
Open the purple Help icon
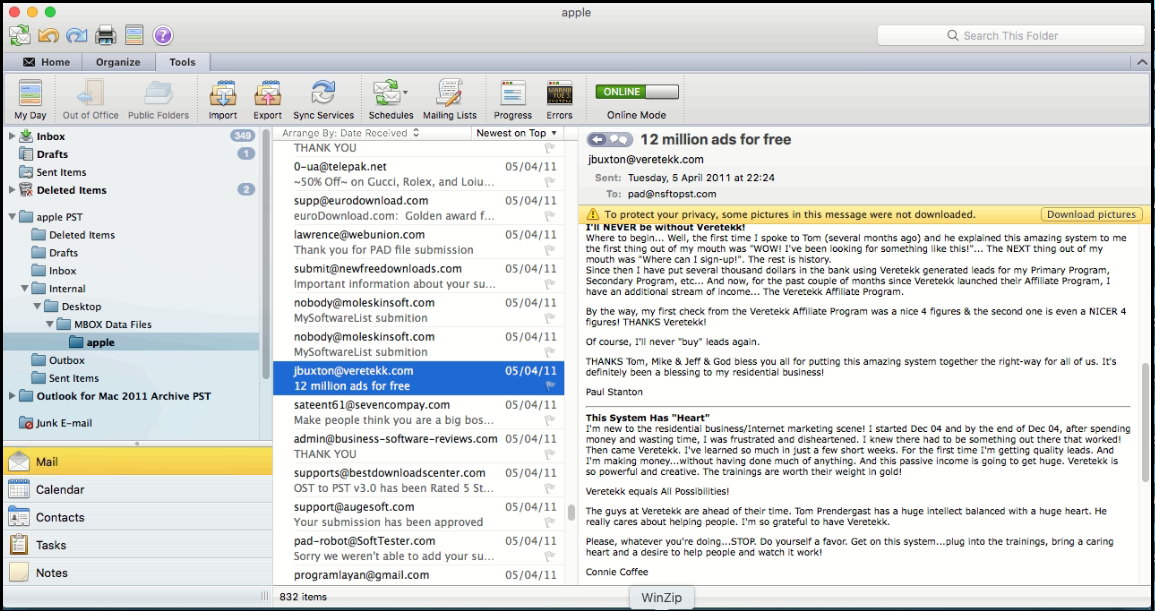click(x=163, y=35)
